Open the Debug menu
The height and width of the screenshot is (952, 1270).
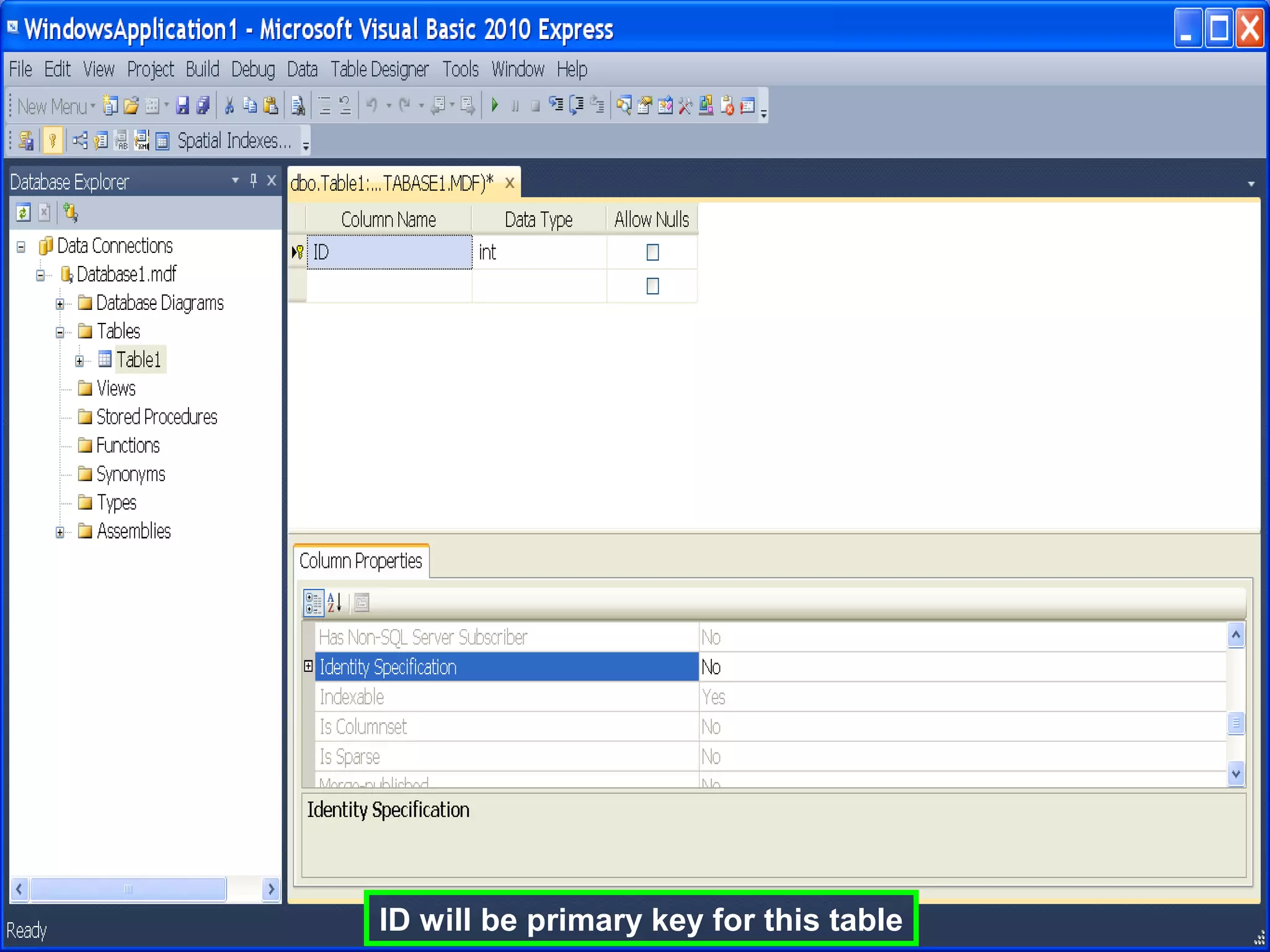(x=252, y=69)
